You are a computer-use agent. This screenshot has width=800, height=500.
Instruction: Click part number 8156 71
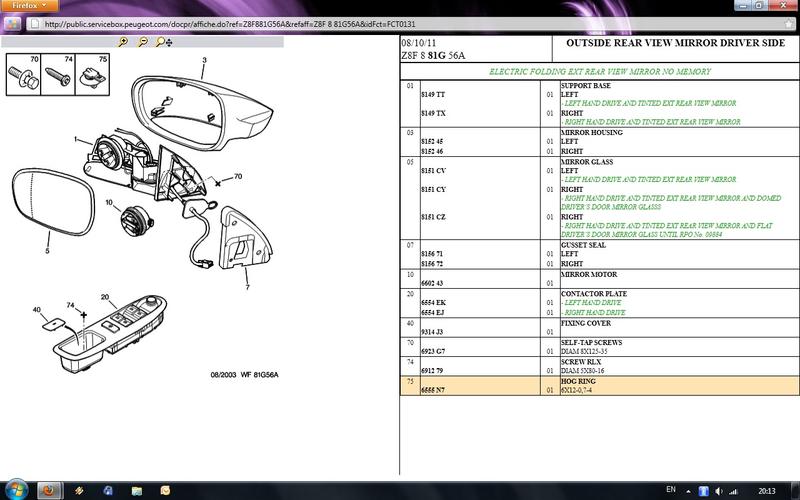pyautogui.click(x=432, y=254)
